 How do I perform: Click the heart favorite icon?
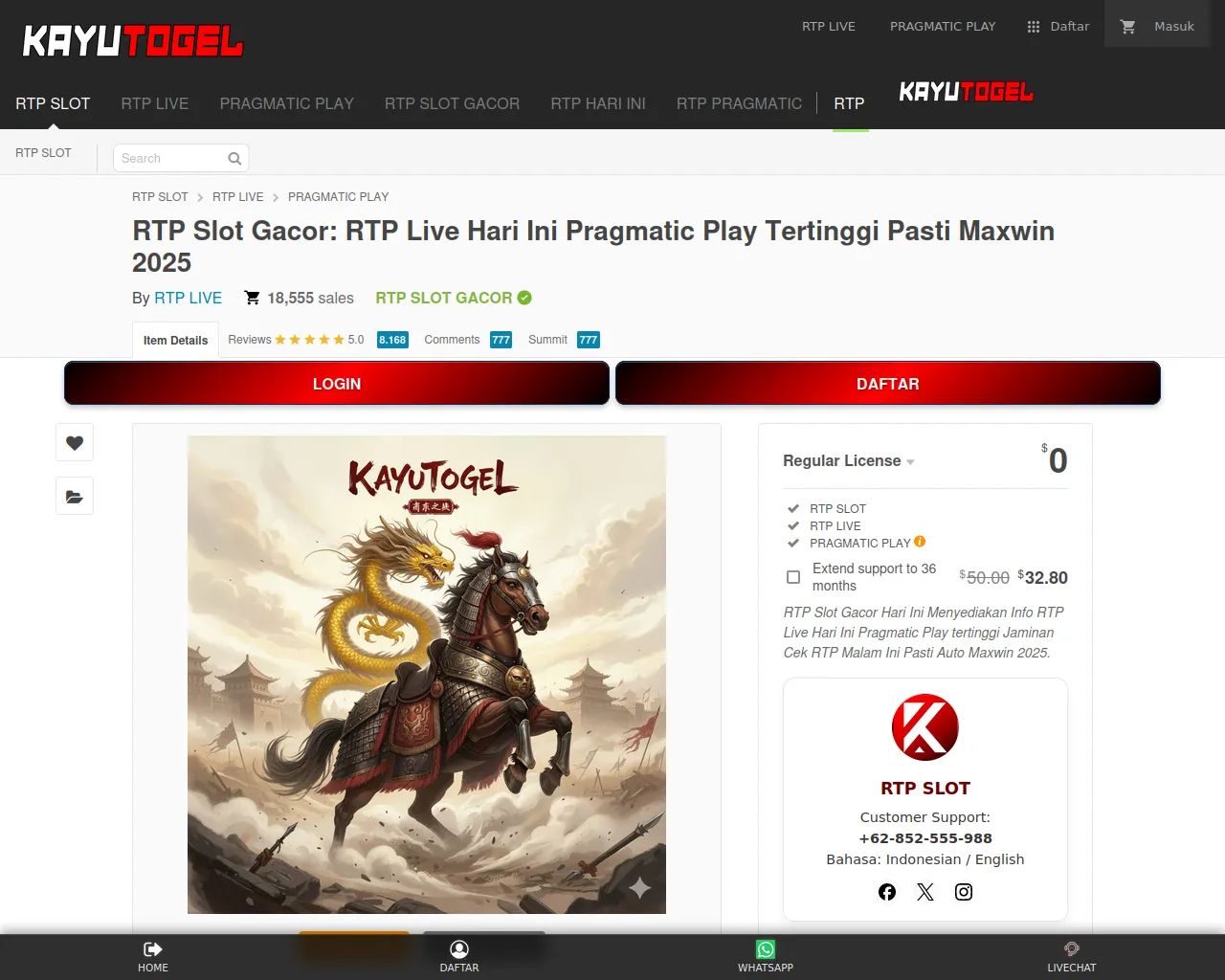click(x=75, y=442)
